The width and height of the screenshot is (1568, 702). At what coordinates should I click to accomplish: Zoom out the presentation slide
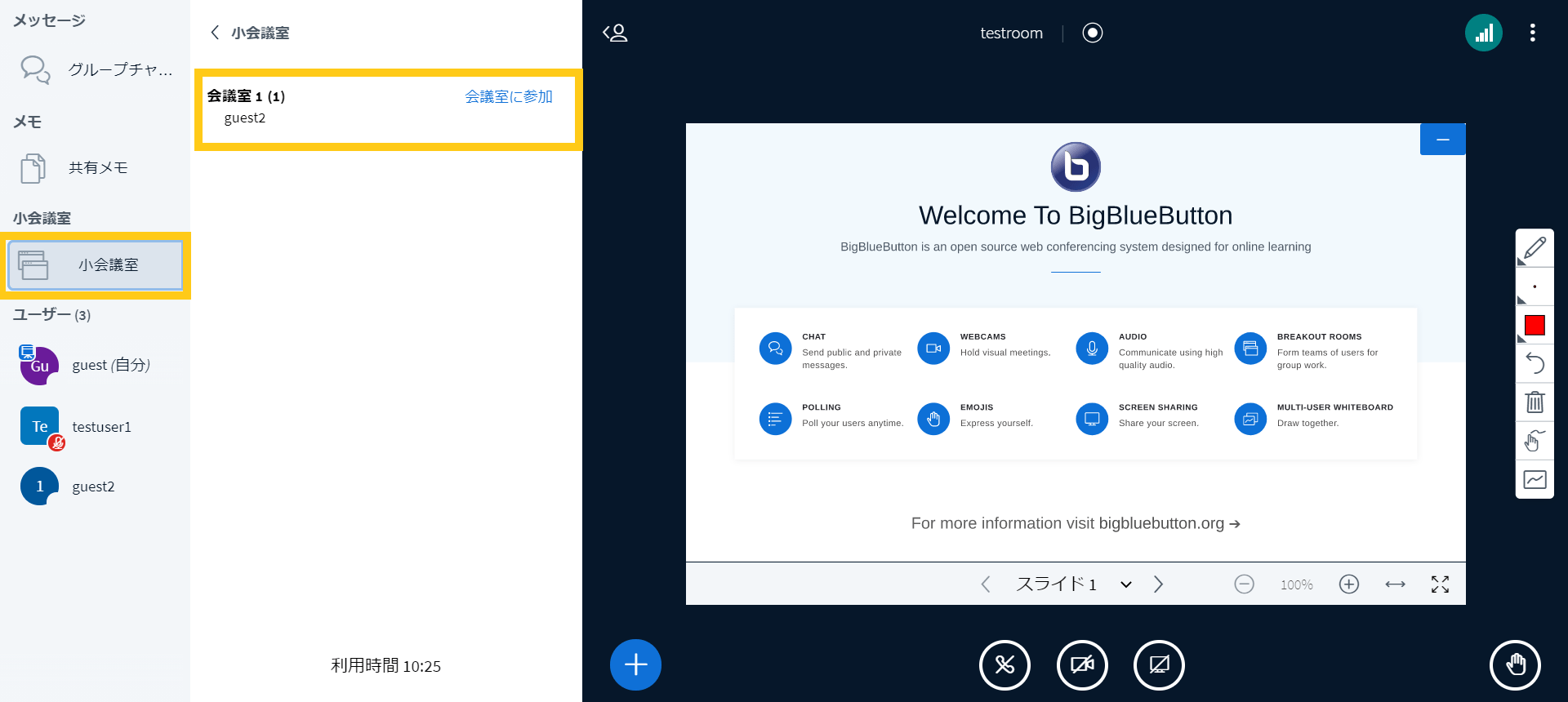click(1244, 584)
